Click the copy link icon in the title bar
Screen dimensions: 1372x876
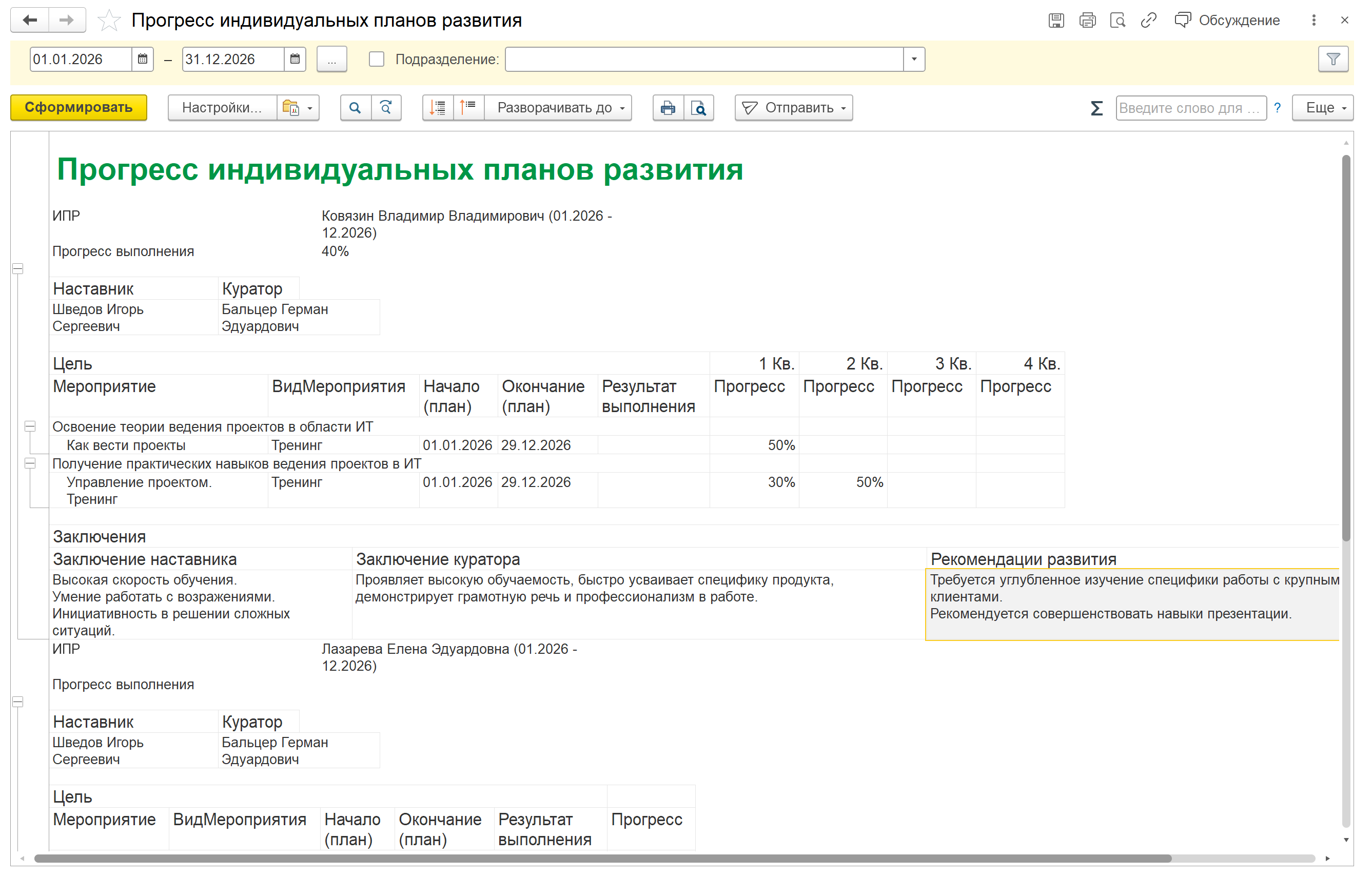(x=1148, y=21)
